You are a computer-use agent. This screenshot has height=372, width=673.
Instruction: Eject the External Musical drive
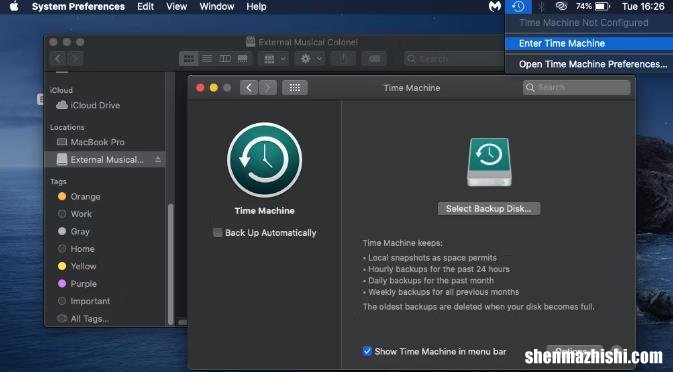158,160
